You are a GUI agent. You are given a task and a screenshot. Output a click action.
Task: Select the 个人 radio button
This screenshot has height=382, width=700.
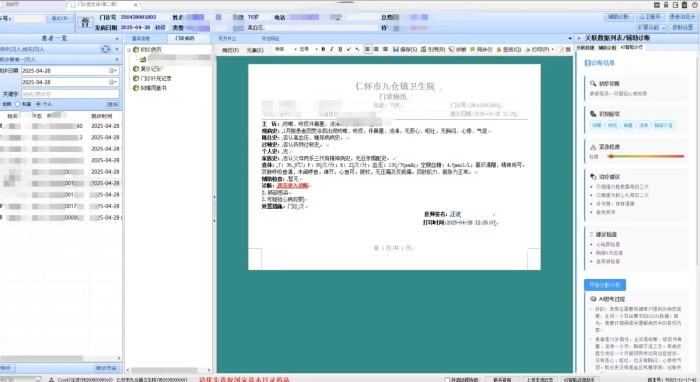[38, 104]
